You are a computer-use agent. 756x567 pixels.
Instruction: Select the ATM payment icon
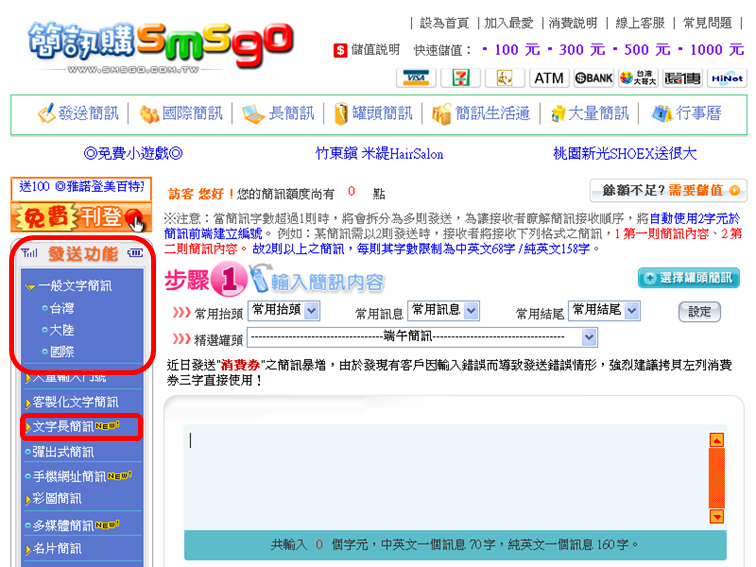point(548,78)
